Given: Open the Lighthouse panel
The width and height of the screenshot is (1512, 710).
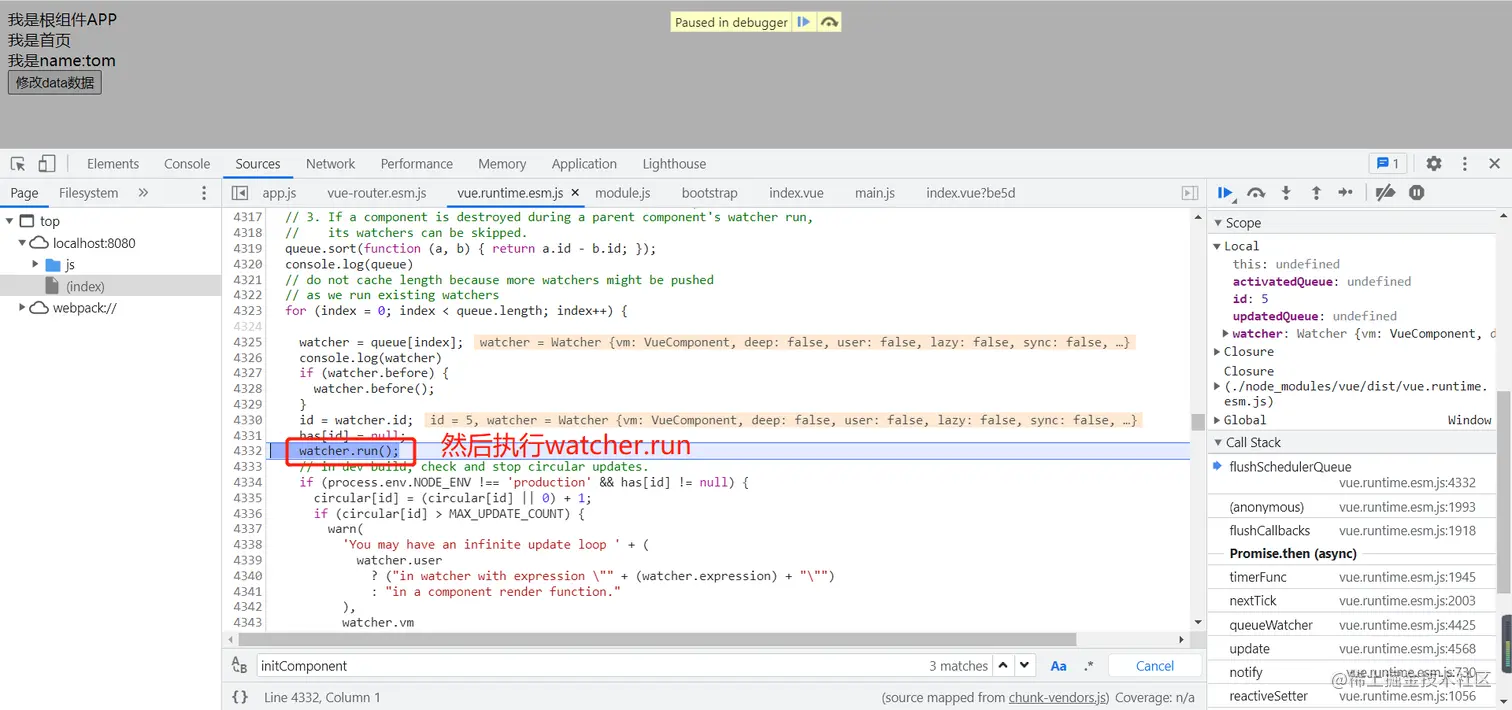Looking at the screenshot, I should coord(674,164).
